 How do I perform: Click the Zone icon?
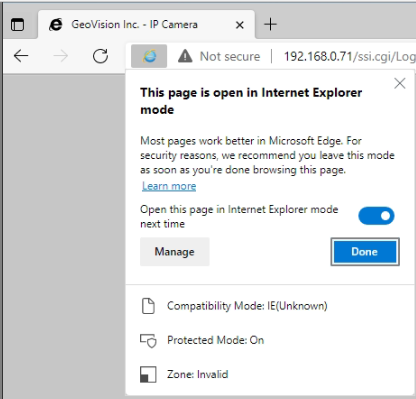[x=148, y=374]
